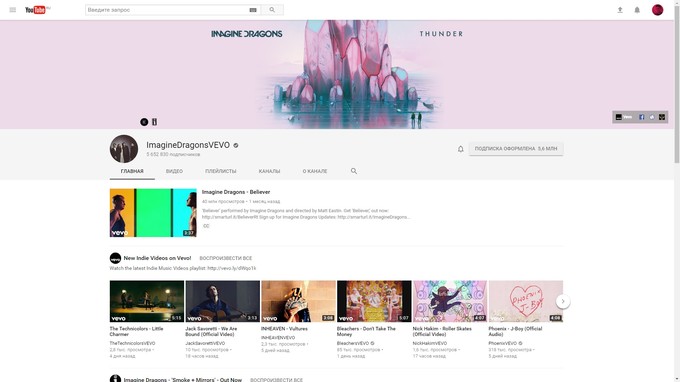The width and height of the screenshot is (680, 382).
Task: Click the verified checkmark next to the channel name
Action: click(236, 145)
